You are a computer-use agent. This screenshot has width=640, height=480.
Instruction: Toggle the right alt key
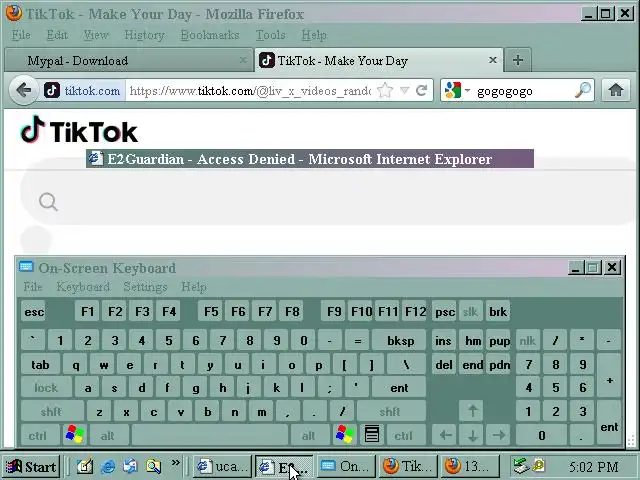click(x=309, y=435)
